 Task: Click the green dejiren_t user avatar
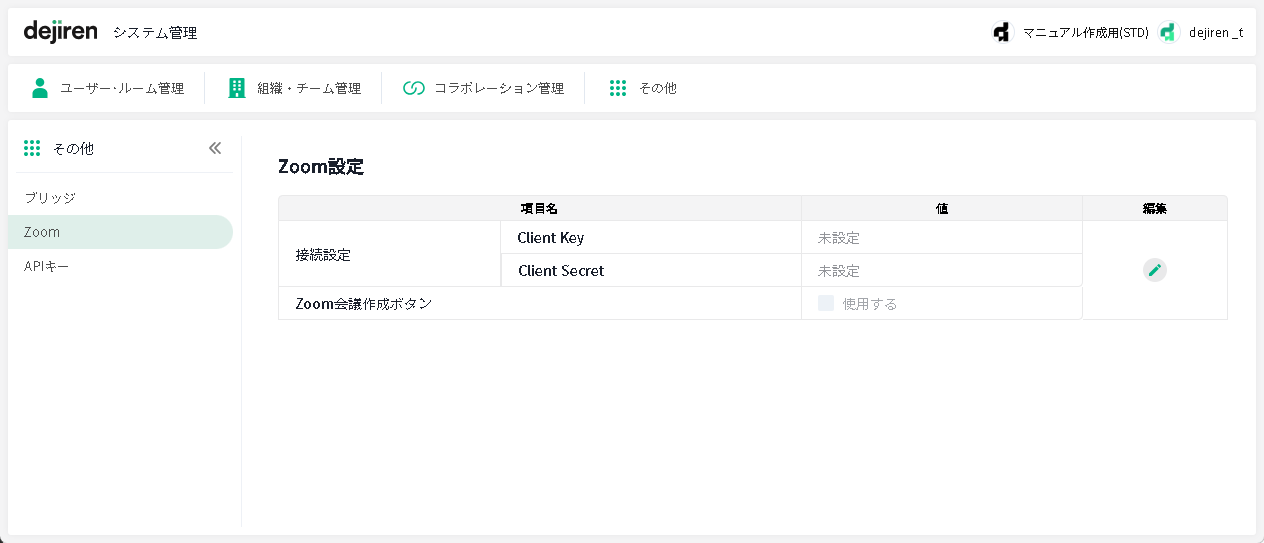[x=1168, y=32]
